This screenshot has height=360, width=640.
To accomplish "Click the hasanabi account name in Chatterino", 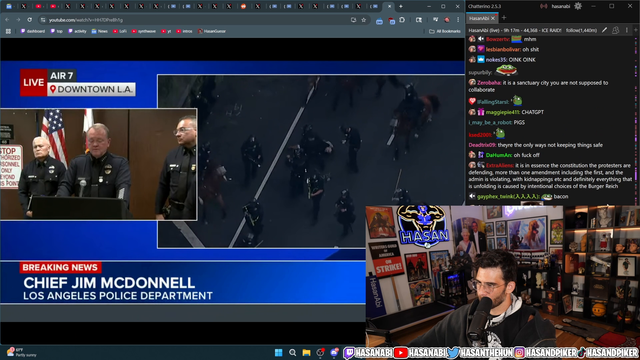I will point(561,6).
